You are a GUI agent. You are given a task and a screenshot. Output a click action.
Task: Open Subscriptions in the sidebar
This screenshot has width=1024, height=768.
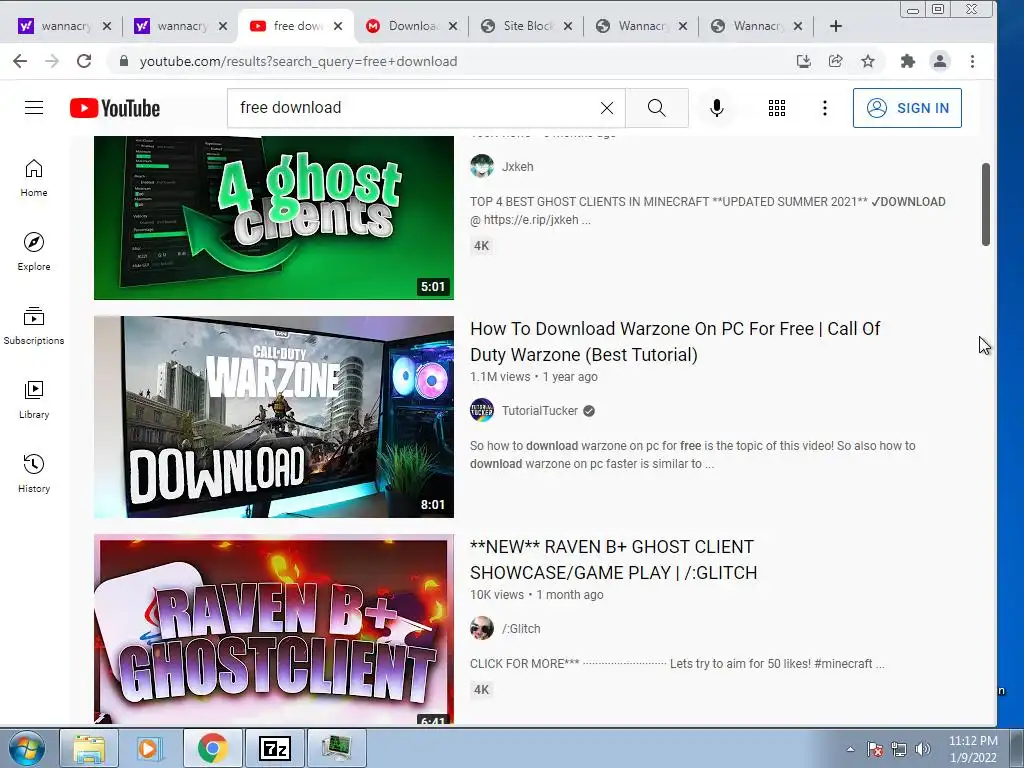pyautogui.click(x=34, y=325)
